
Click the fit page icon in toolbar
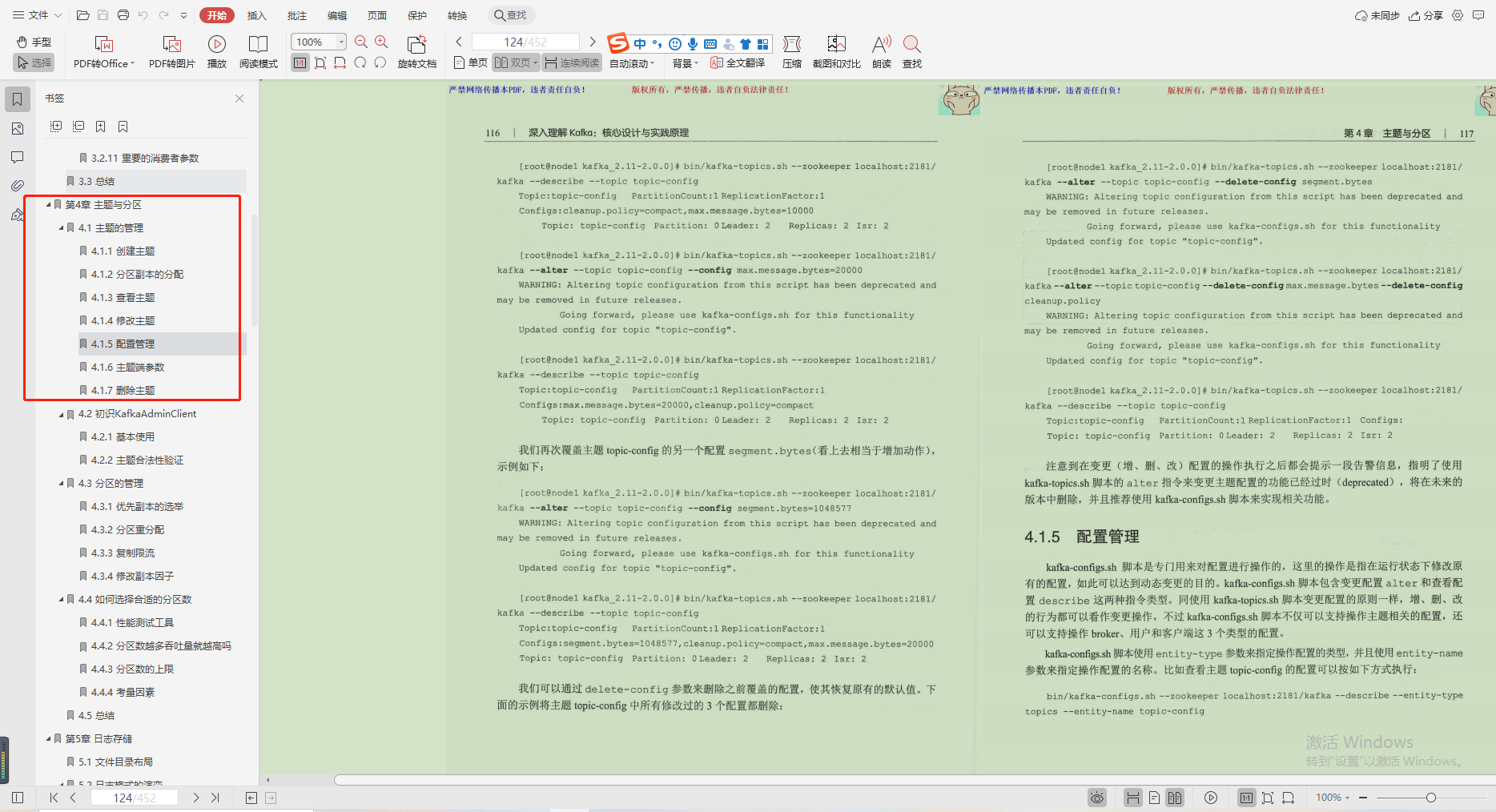click(x=320, y=62)
